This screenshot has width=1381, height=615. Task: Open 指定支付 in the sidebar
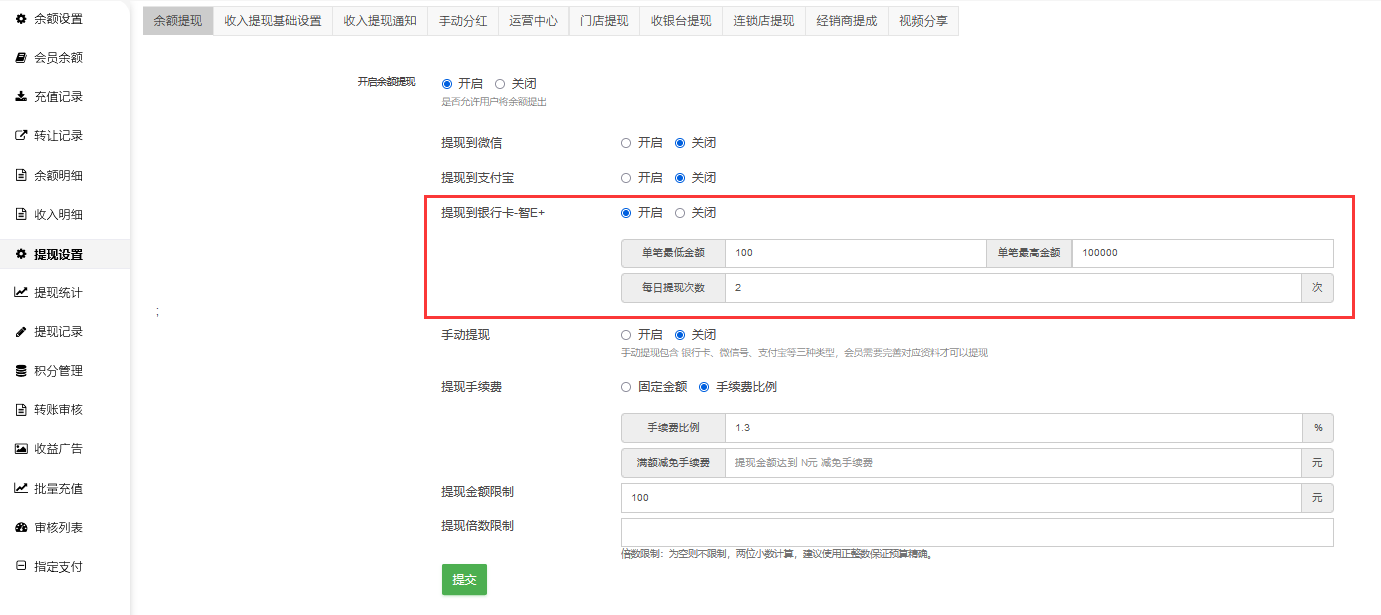[x=58, y=567]
